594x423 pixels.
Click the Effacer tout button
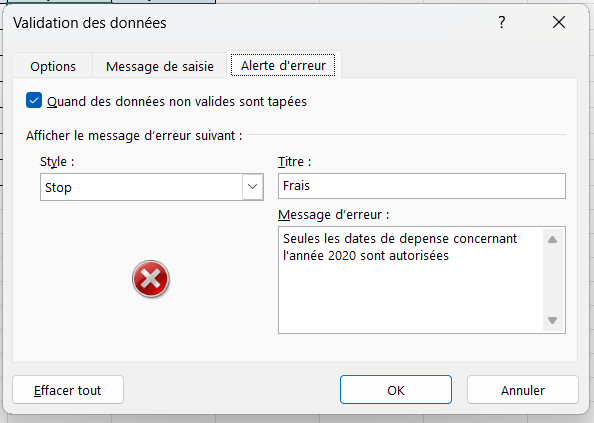click(68, 390)
